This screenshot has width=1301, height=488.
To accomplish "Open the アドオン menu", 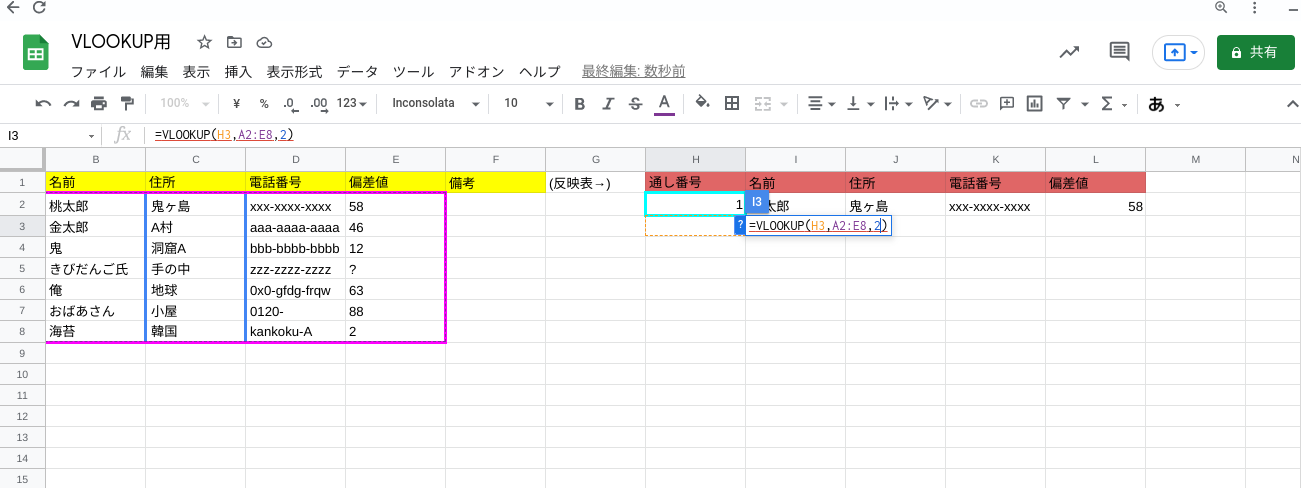I will click(x=477, y=72).
